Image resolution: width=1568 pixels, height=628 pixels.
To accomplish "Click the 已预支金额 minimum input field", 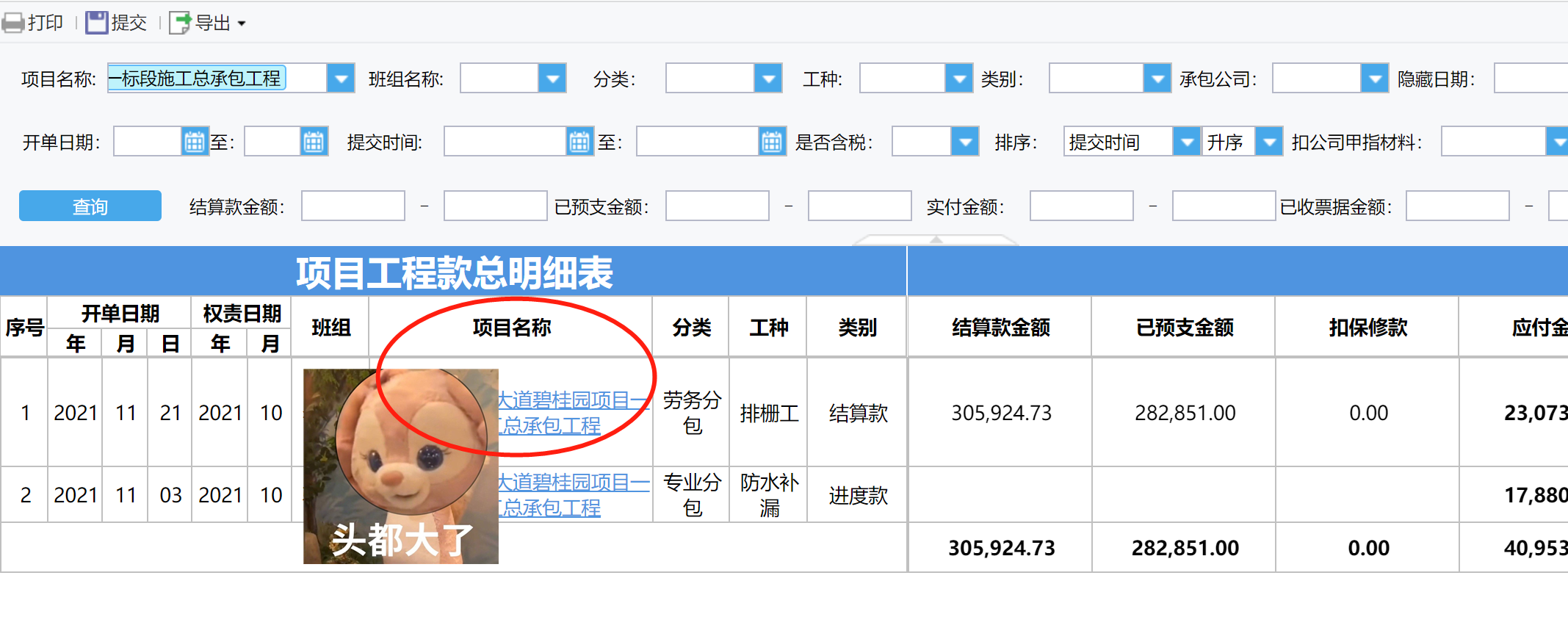I will 718,206.
